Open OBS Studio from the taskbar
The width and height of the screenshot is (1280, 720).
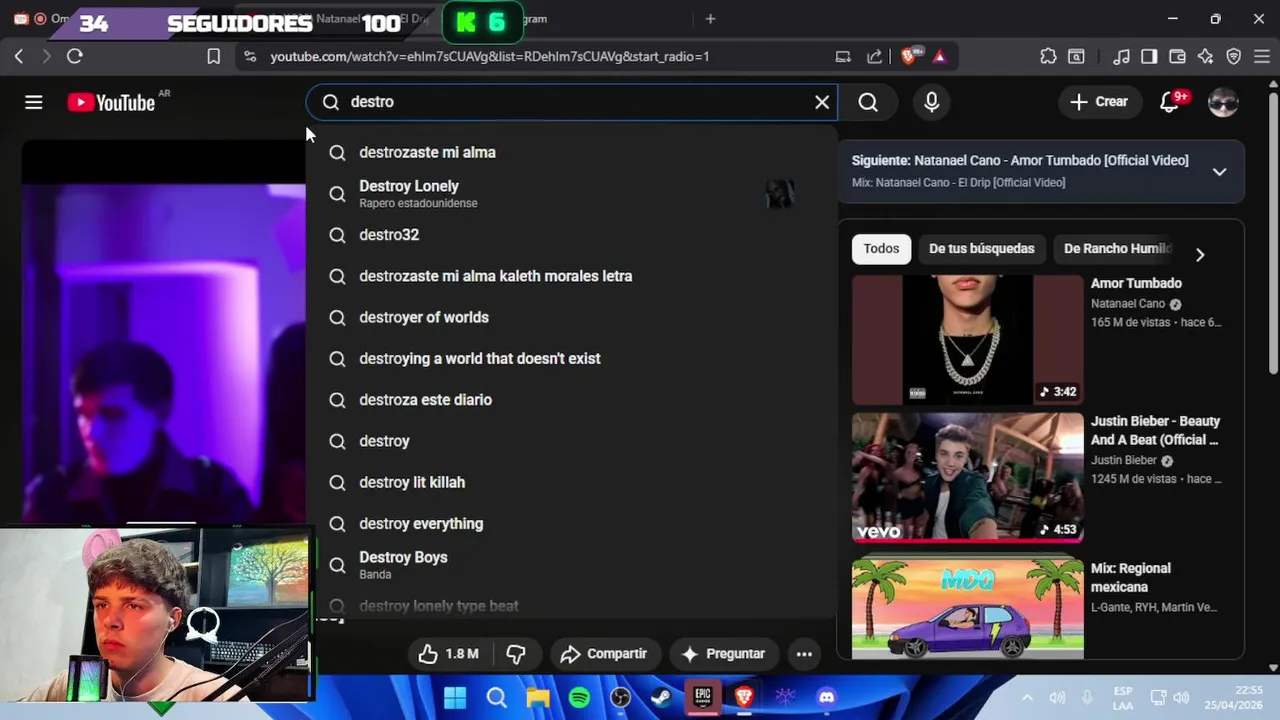(620, 697)
